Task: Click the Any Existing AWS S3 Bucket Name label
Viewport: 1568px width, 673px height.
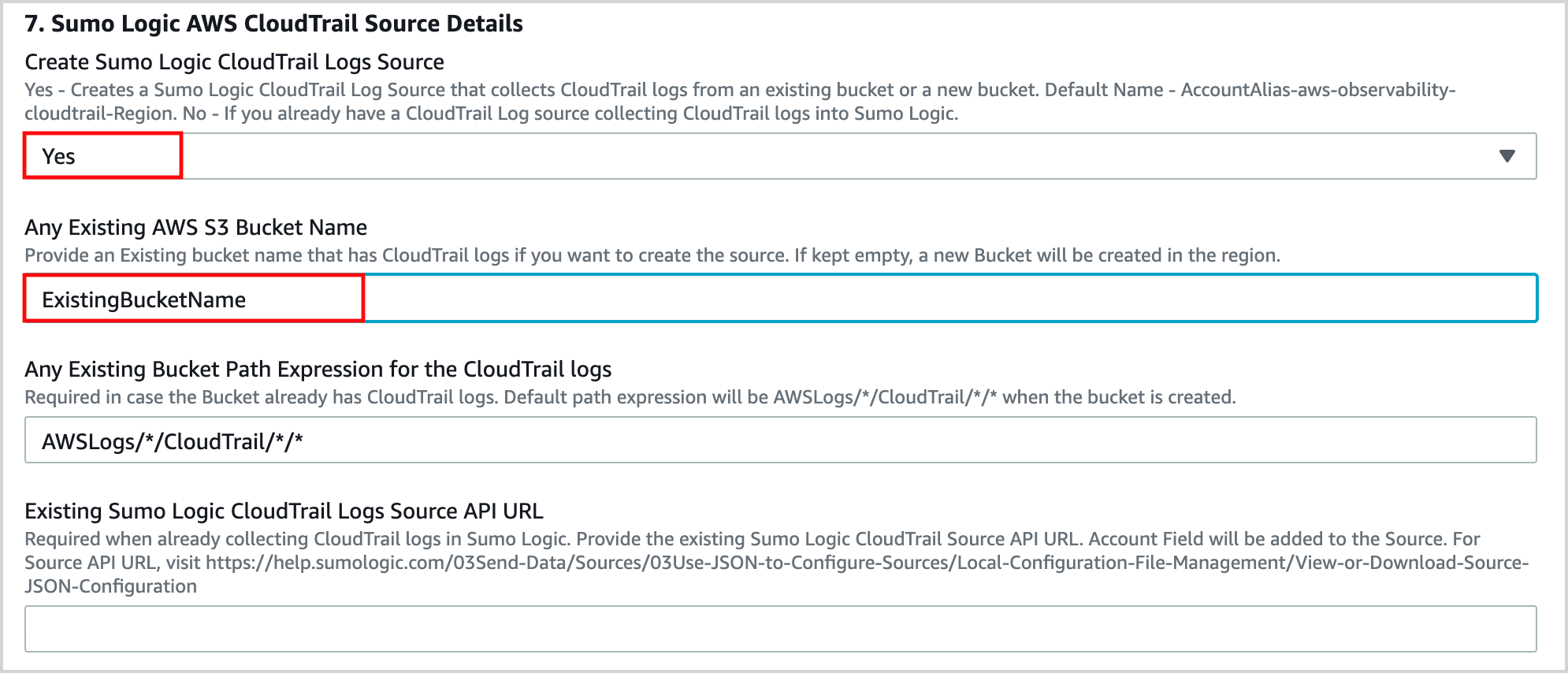Action: click(195, 227)
